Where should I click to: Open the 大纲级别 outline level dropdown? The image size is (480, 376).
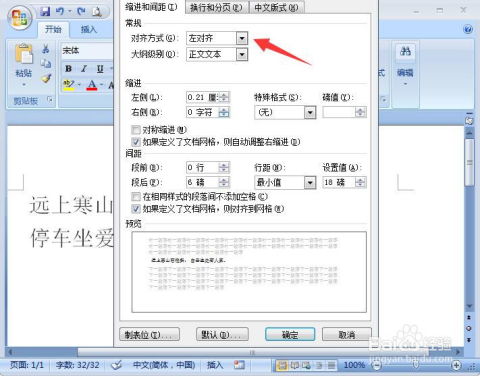242,54
